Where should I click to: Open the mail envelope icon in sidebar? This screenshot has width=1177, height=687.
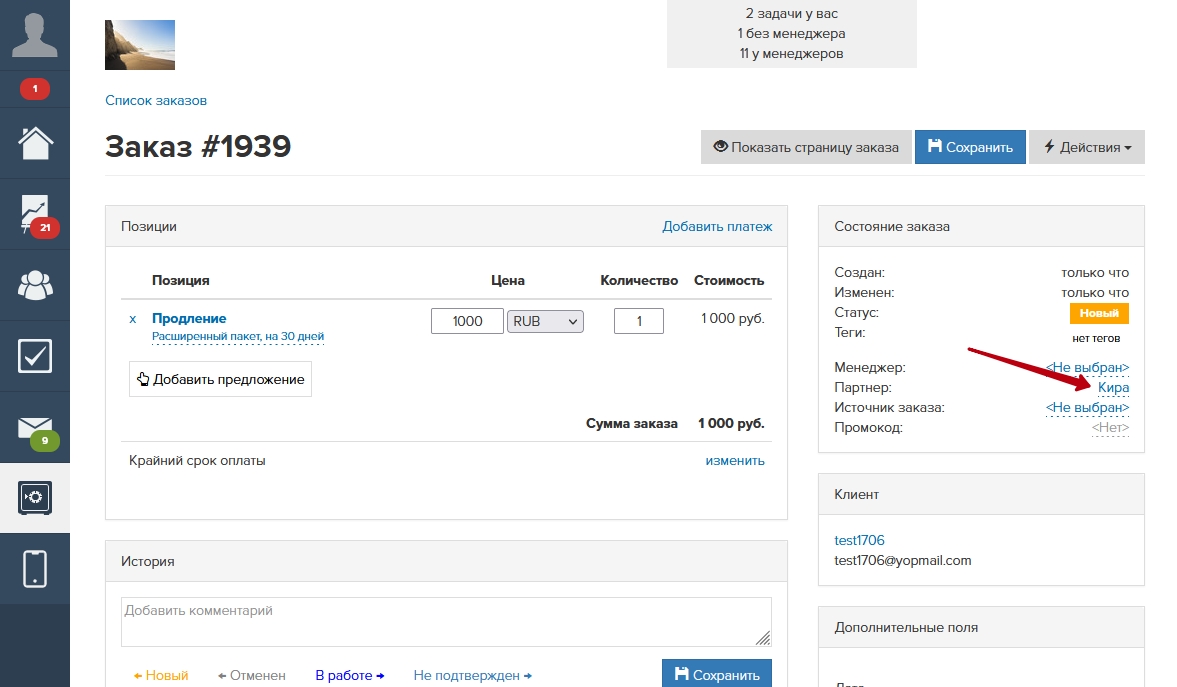click(x=35, y=427)
